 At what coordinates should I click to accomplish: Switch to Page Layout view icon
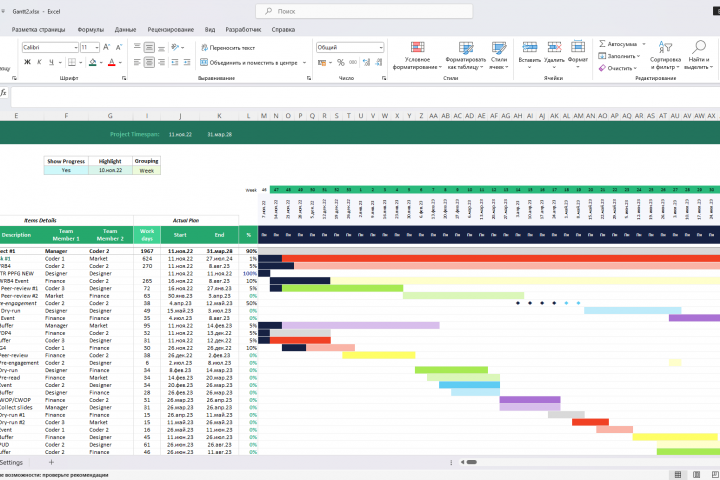point(696,474)
